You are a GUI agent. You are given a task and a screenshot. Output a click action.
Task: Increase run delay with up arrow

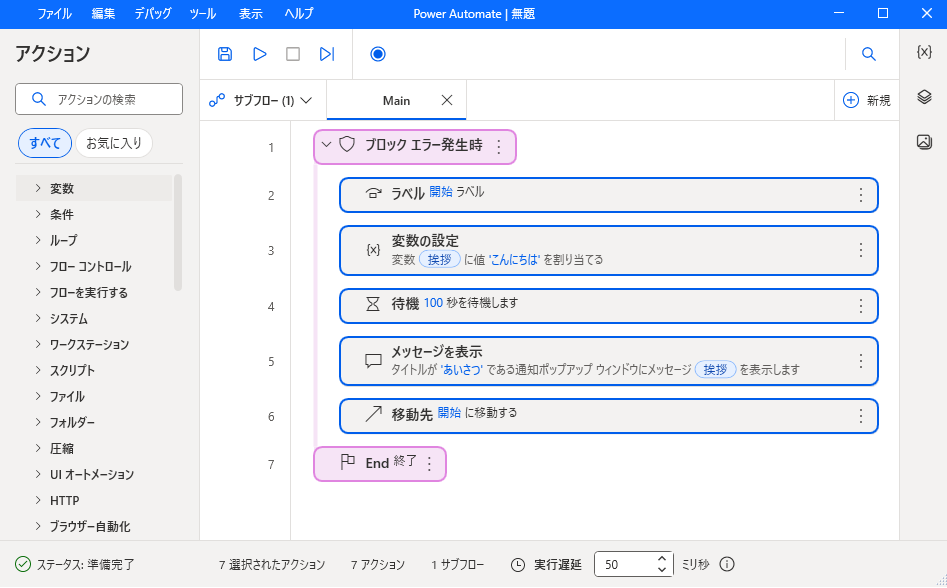point(661,559)
